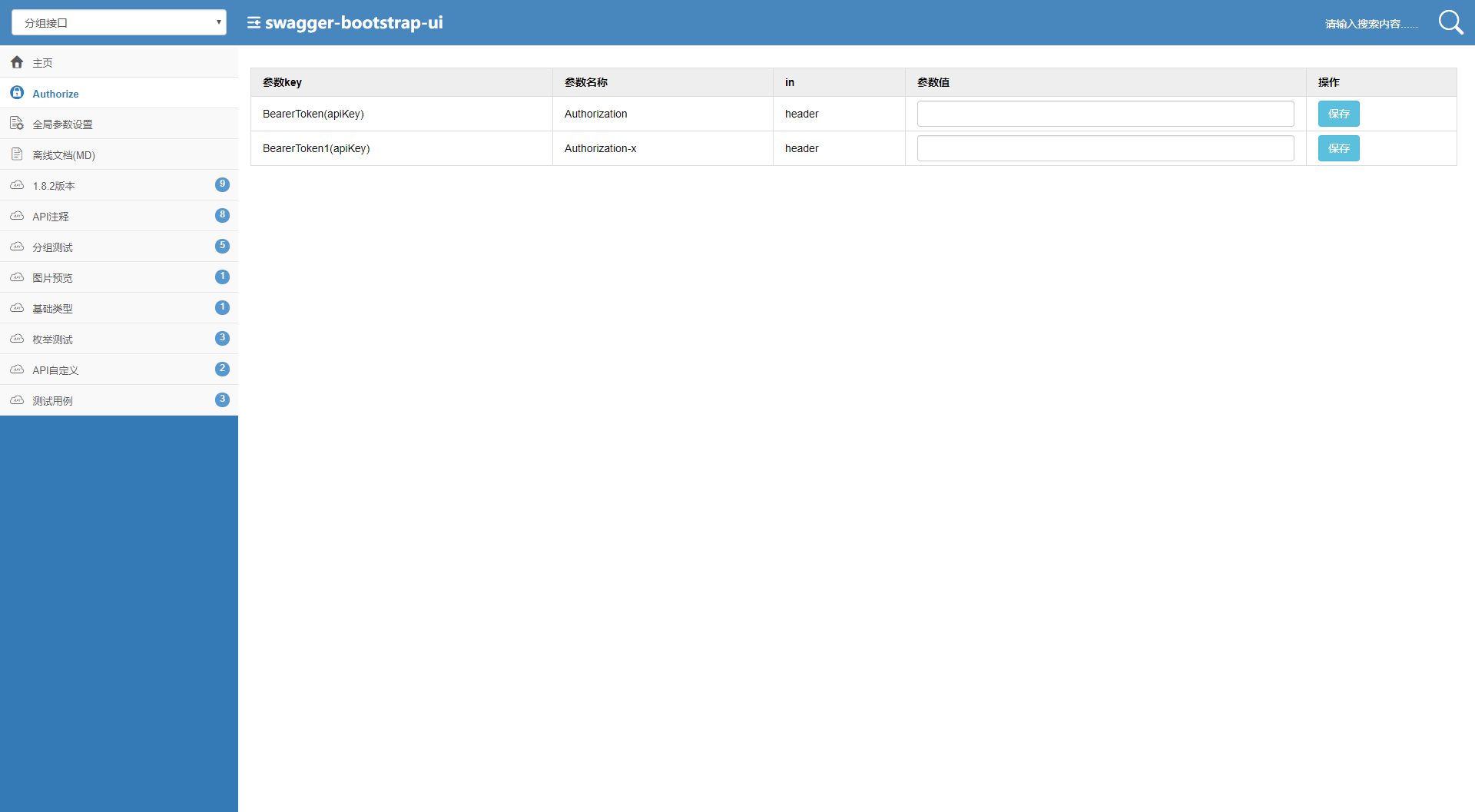
Task: Open the Authorize menu item
Action: click(119, 93)
